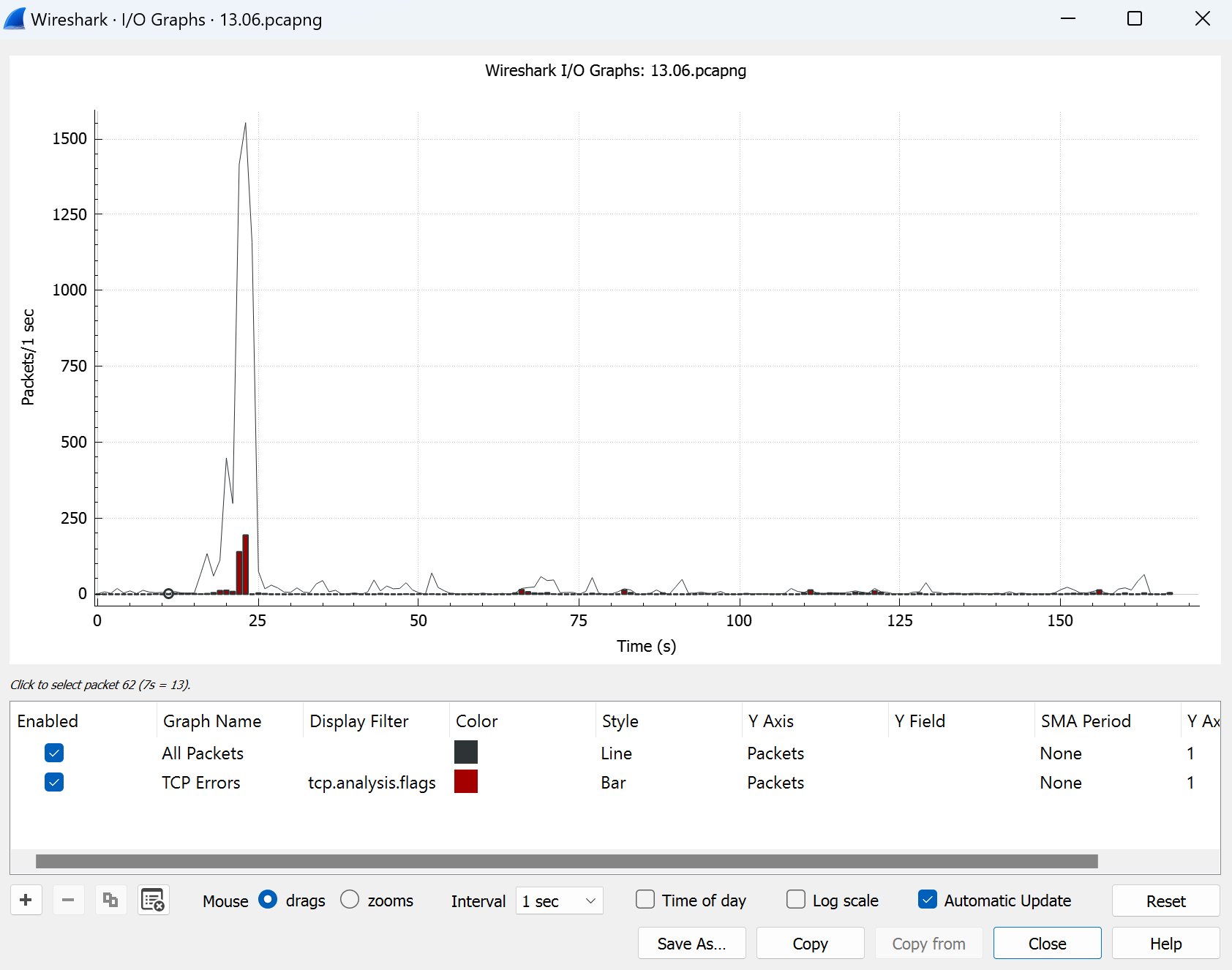Open the Interval dropdown set to 1 sec

coord(560,901)
